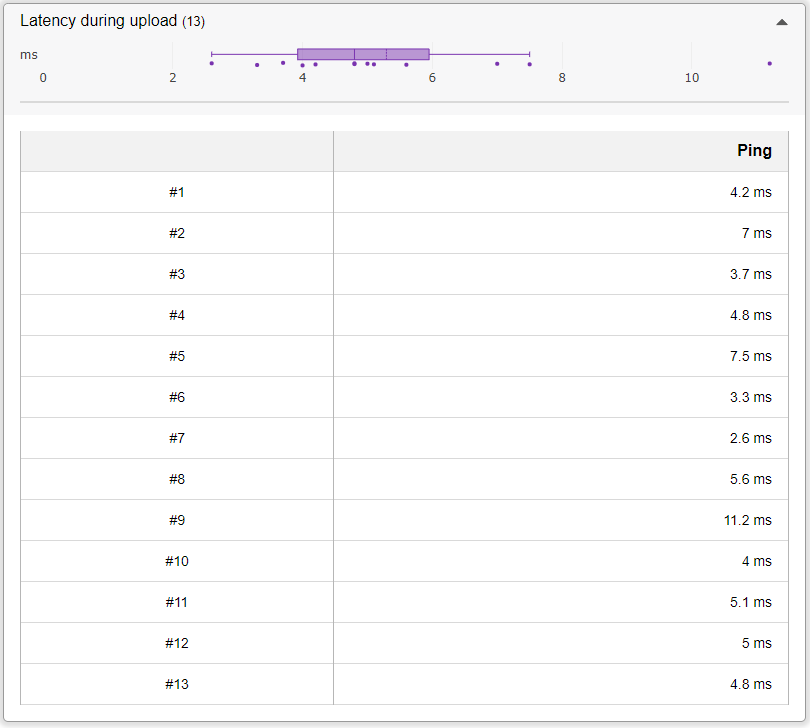Collapse the Latency during upload panel
Image resolution: width=810 pixels, height=728 pixels.
tap(782, 22)
